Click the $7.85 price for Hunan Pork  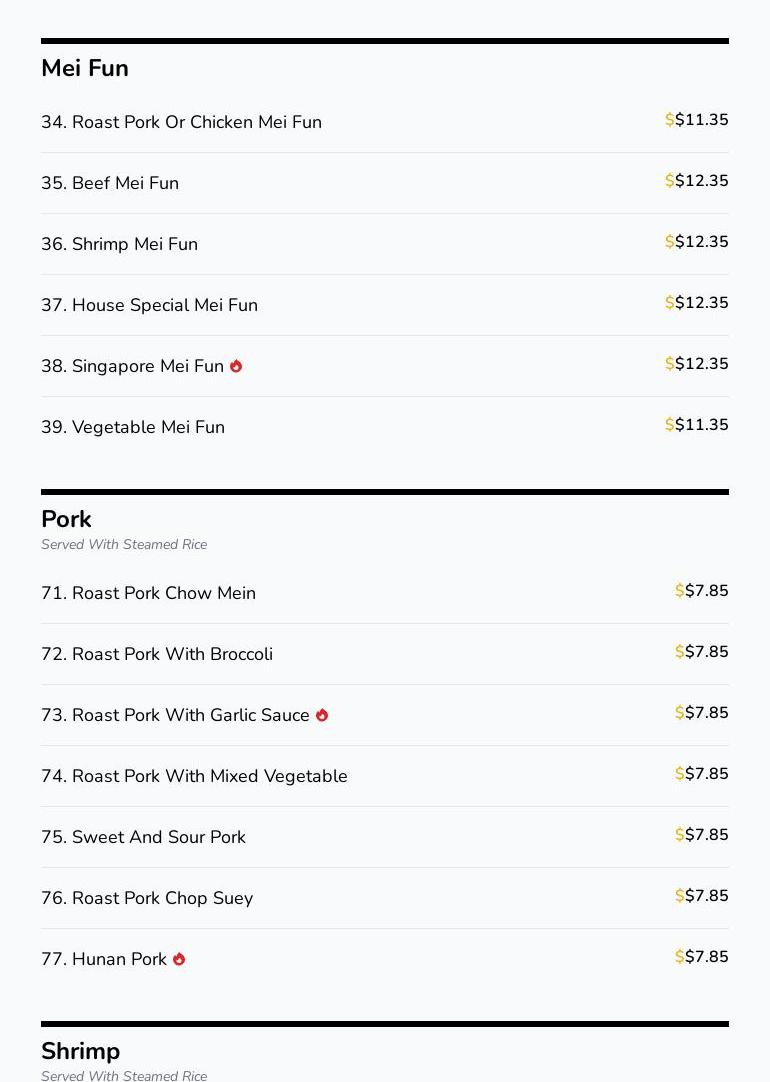pos(702,957)
